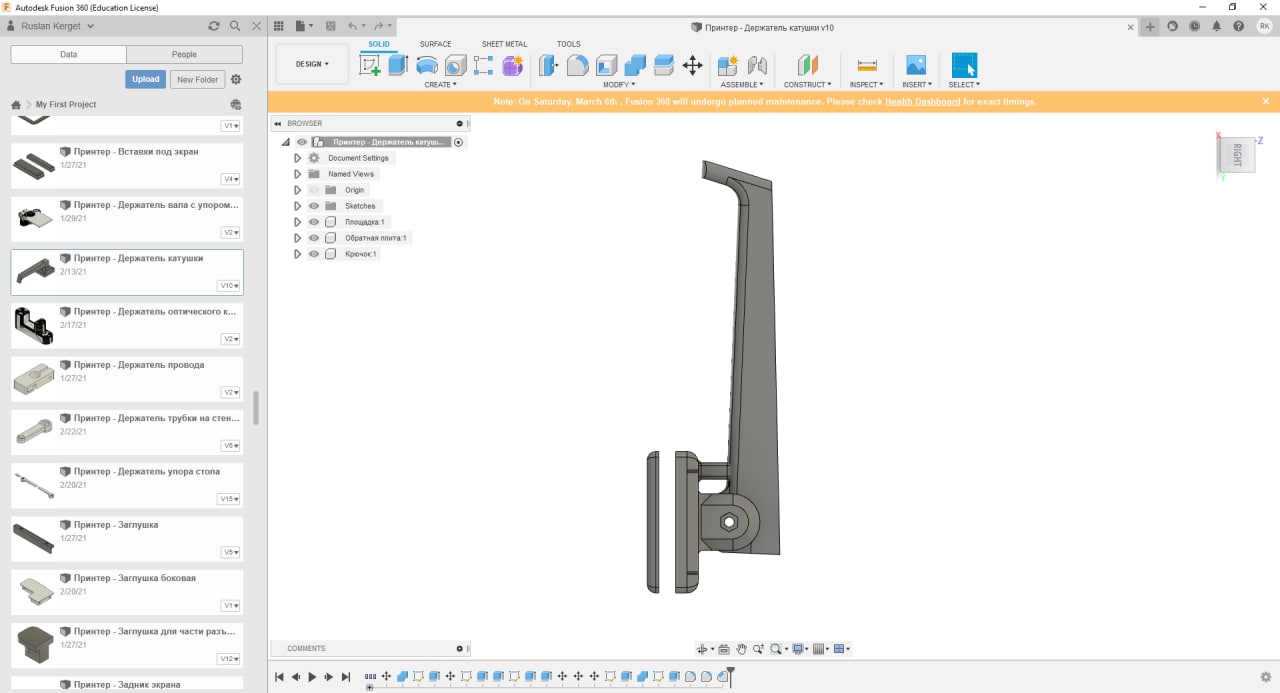Screen dimensions: 1280x693
Task: Dismiss the maintenance notification banner
Action: (x=1266, y=101)
